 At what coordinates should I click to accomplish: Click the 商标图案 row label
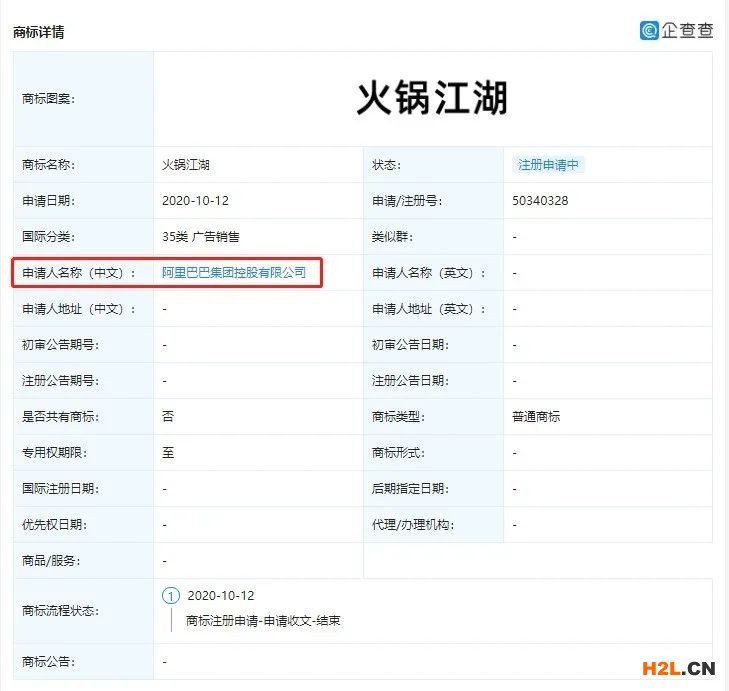pos(48,98)
